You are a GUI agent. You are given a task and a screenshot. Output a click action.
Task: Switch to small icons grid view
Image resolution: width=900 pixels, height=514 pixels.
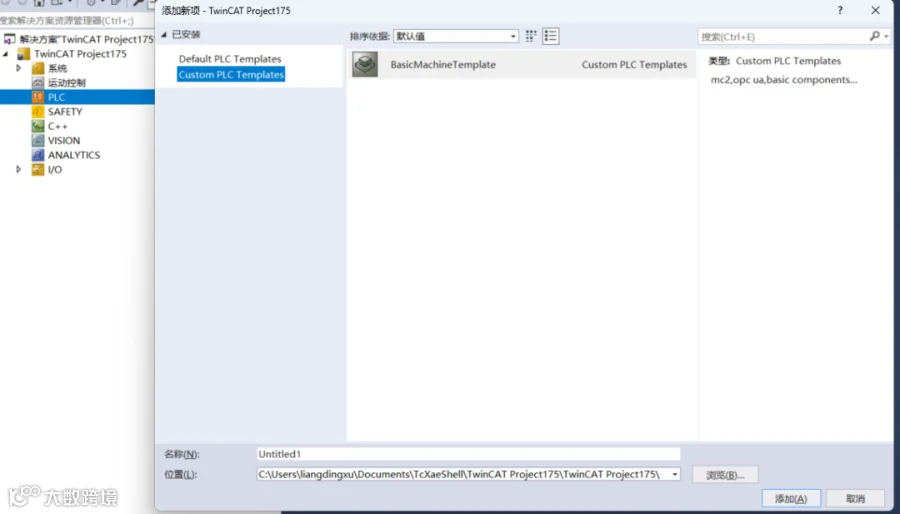click(x=531, y=36)
